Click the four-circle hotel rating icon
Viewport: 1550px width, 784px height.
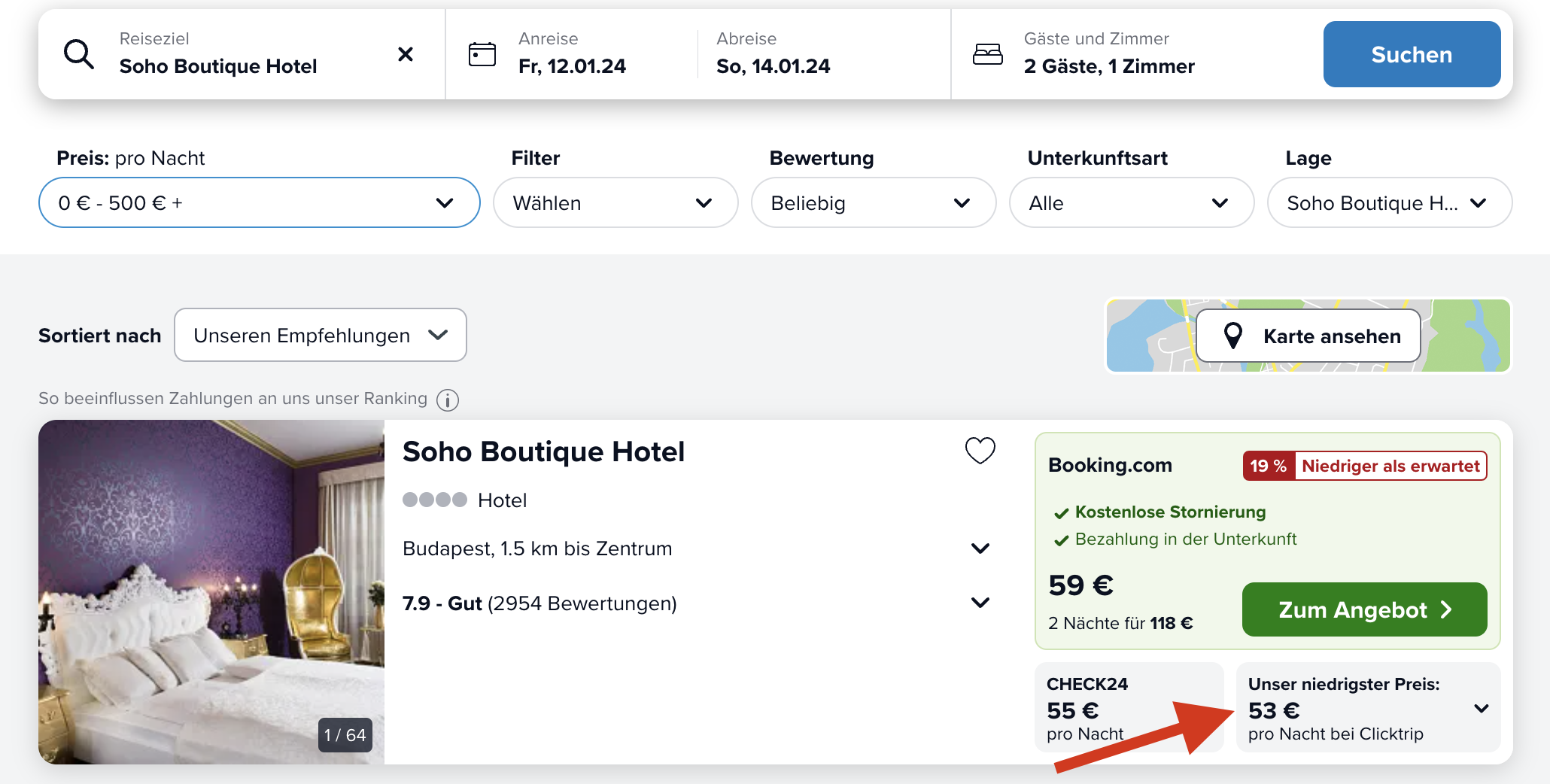(434, 500)
